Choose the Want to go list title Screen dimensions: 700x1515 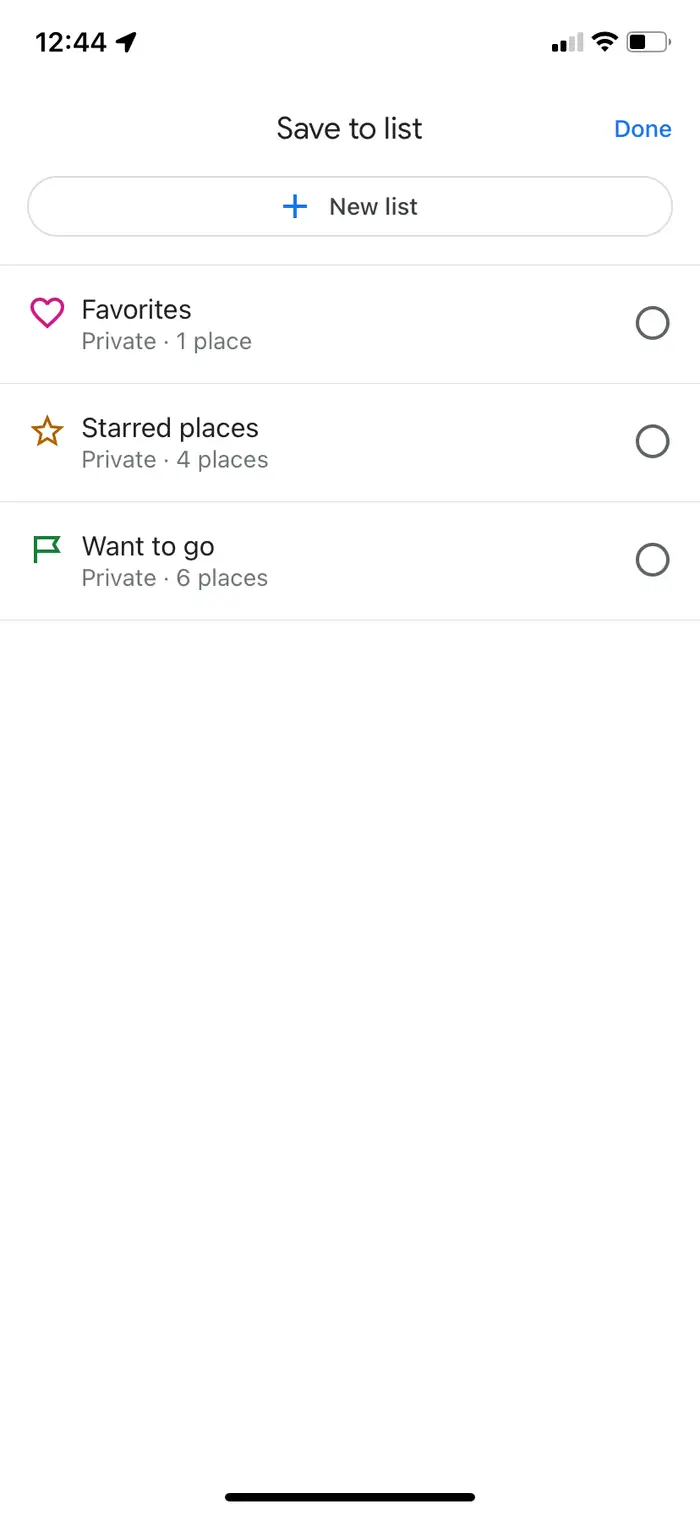pyautogui.click(x=148, y=547)
